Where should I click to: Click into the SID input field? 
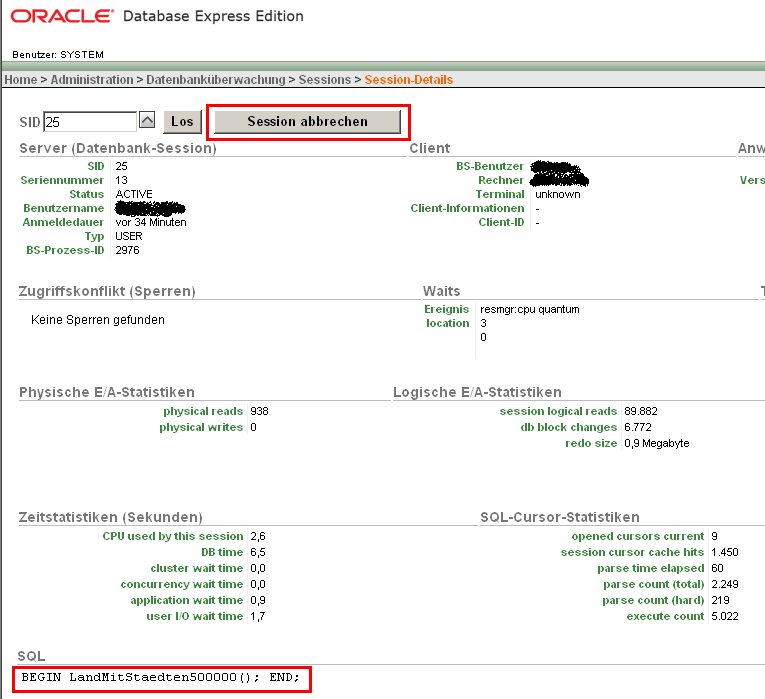pyautogui.click(x=90, y=121)
